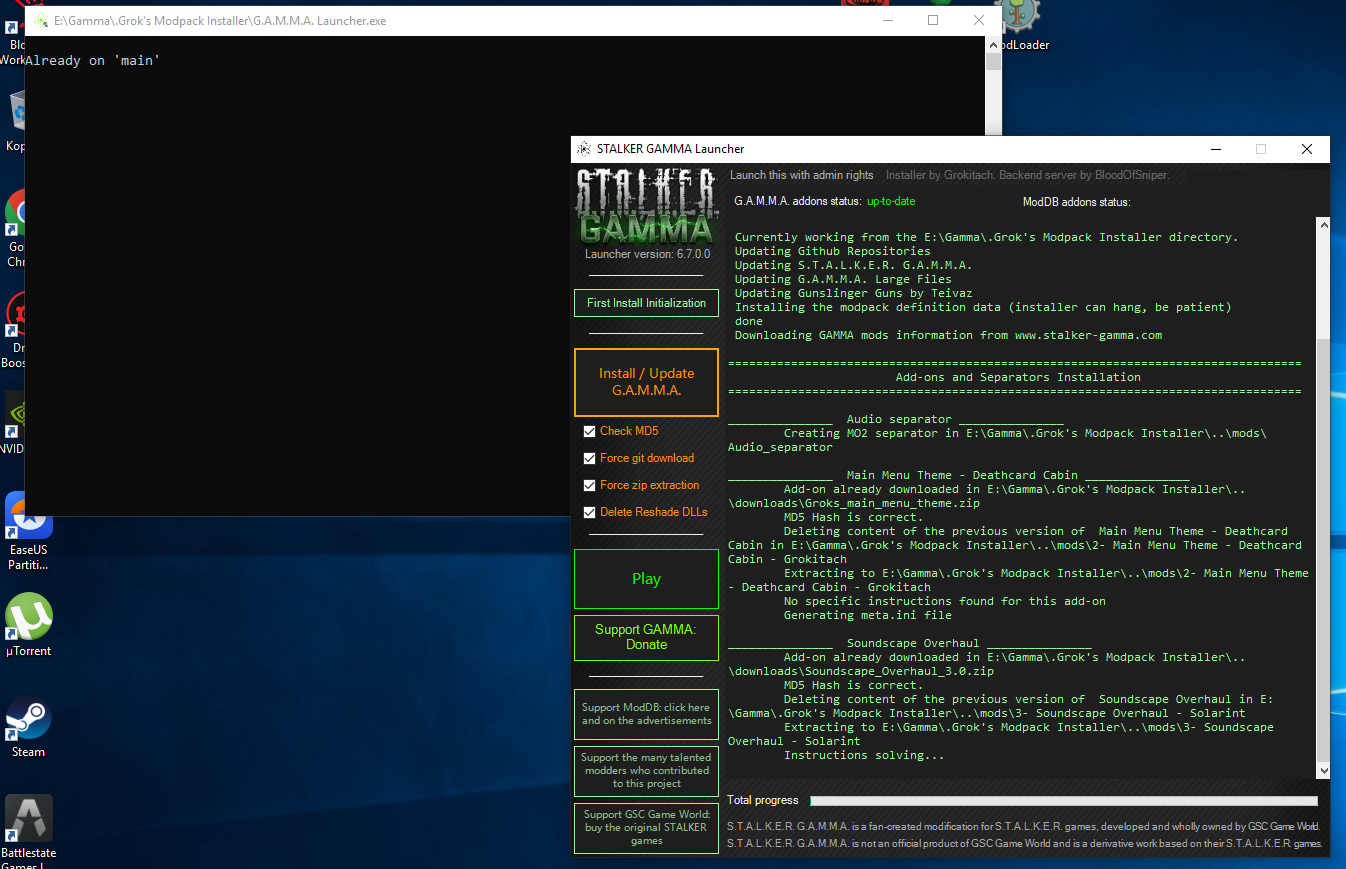
Task: Open the µTorrent desktop icon
Action: [x=28, y=625]
